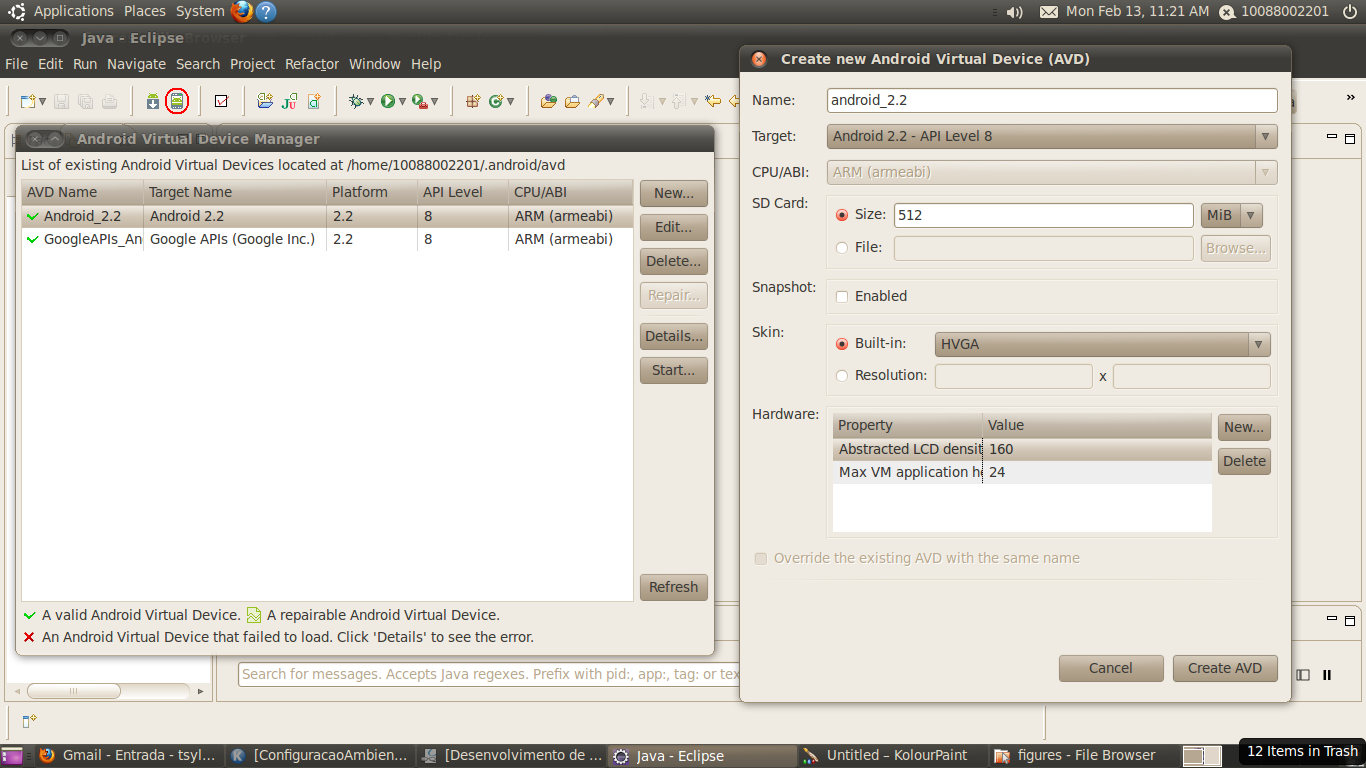Click the New Java Package icon
The height and width of the screenshot is (768, 1366).
tap(473, 101)
